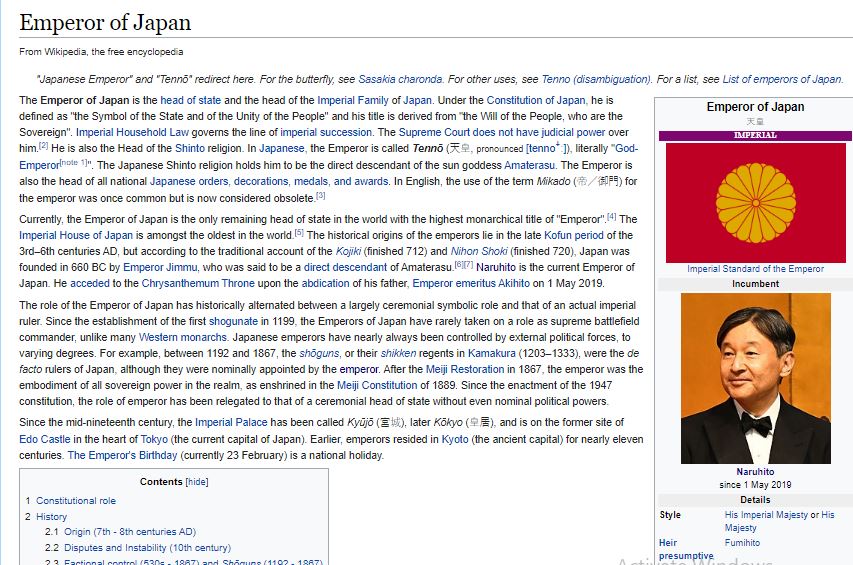Click citation reference [4]
This screenshot has height=565, width=853.
[611, 216]
